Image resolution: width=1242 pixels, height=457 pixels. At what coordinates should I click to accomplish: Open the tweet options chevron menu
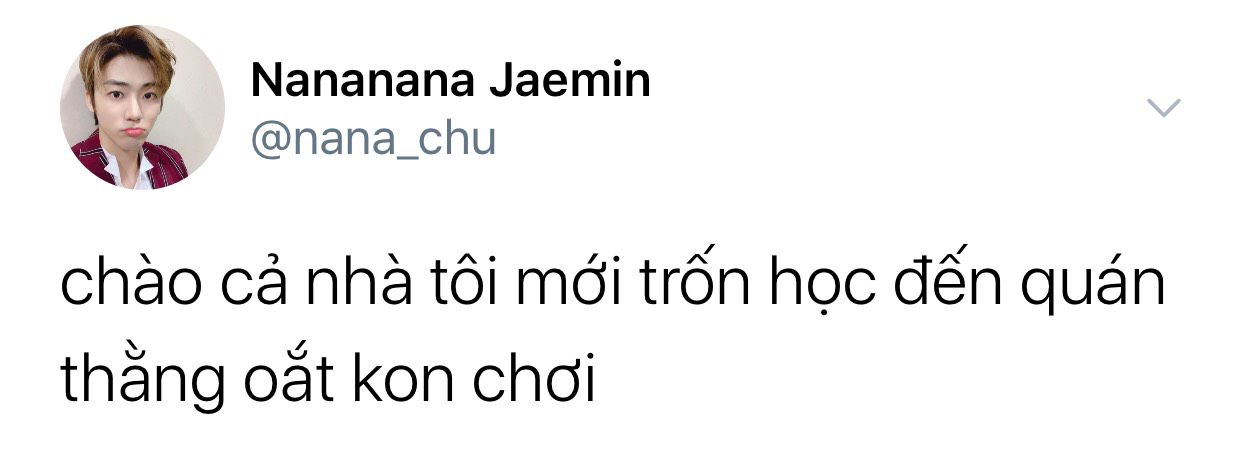tap(1163, 108)
